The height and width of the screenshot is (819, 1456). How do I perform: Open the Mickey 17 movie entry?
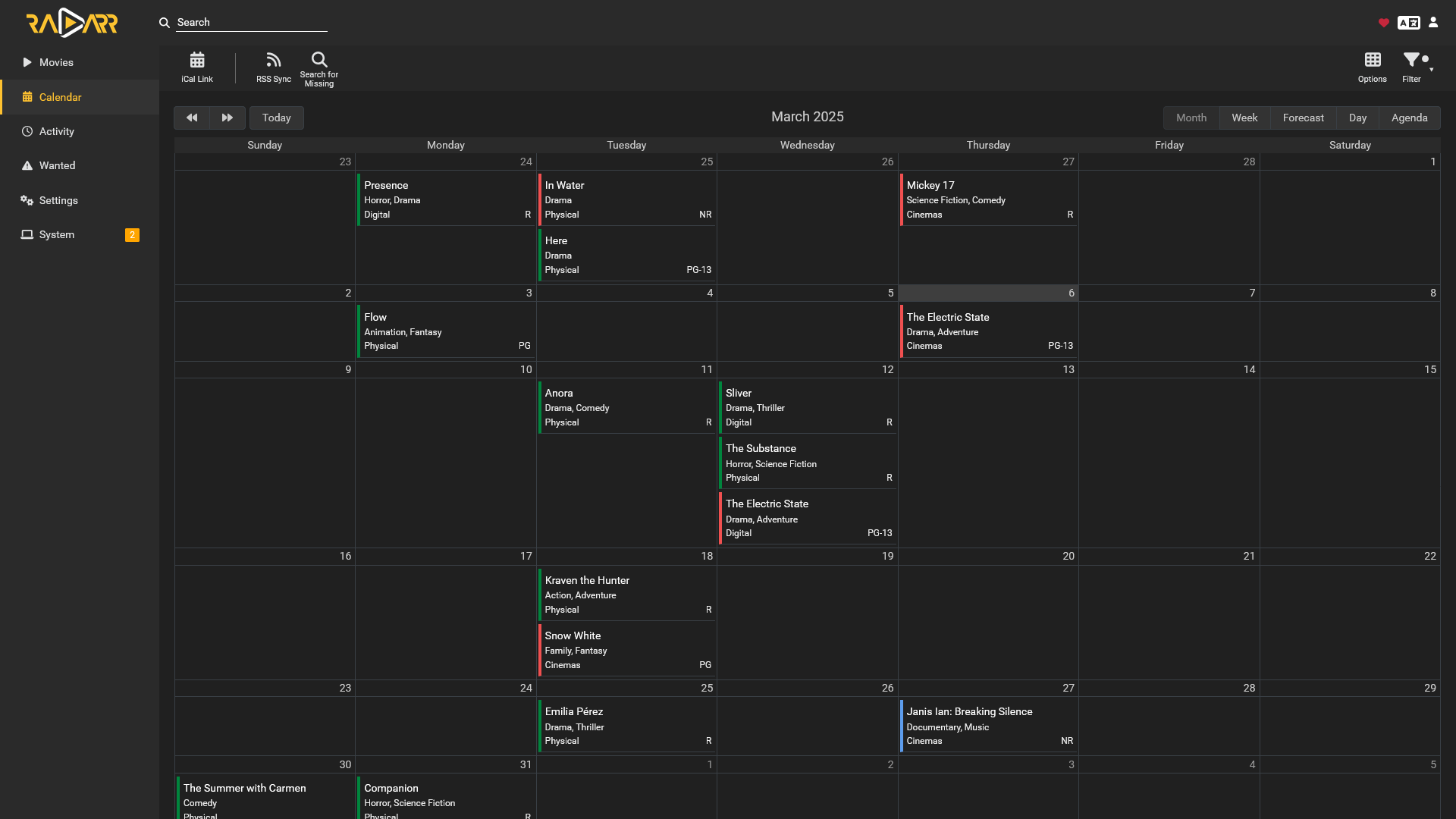(989, 199)
